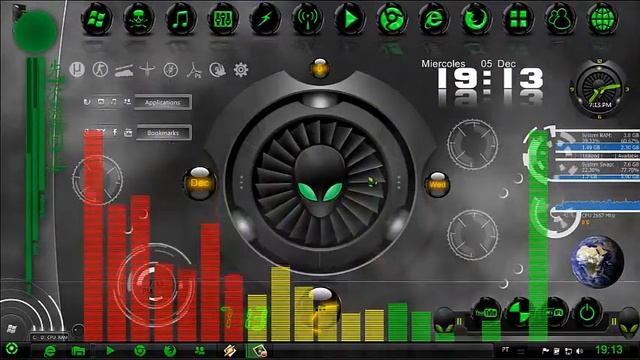Open the mixer sliders dock icon
The width and height of the screenshot is (640, 360).
(x=223, y=19)
